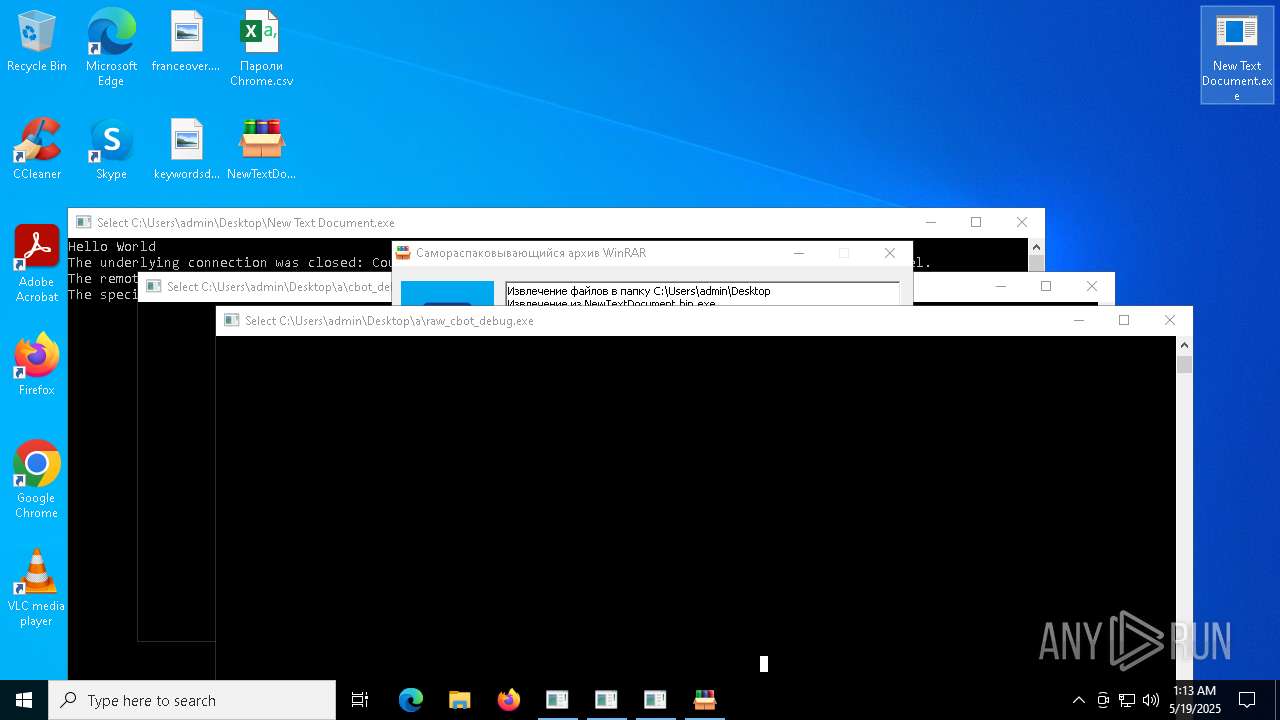The height and width of the screenshot is (720, 1280).
Task: Show hidden system tray icons
Action: click(1078, 700)
